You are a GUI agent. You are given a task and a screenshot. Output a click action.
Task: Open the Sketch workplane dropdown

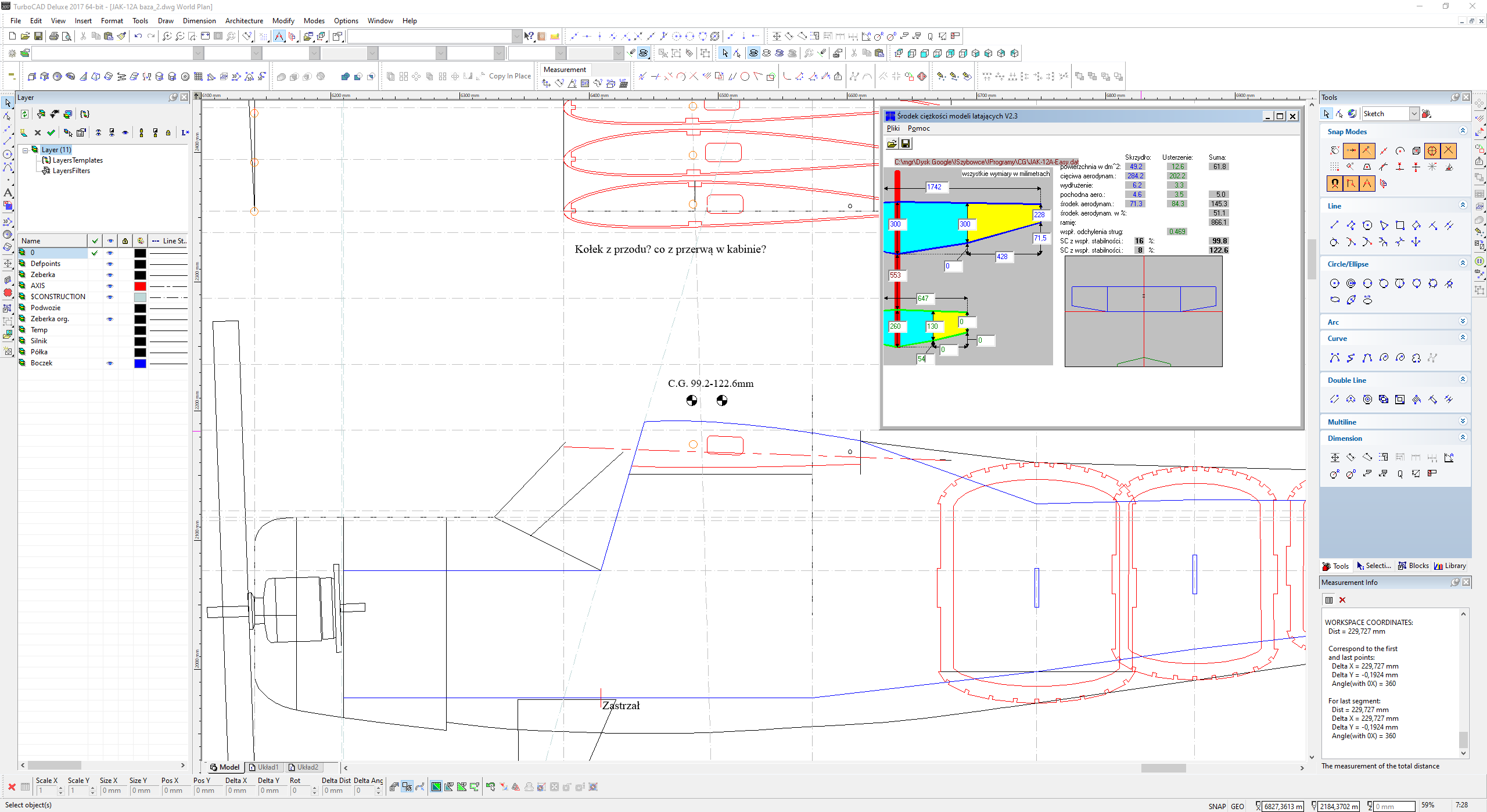click(x=1414, y=114)
